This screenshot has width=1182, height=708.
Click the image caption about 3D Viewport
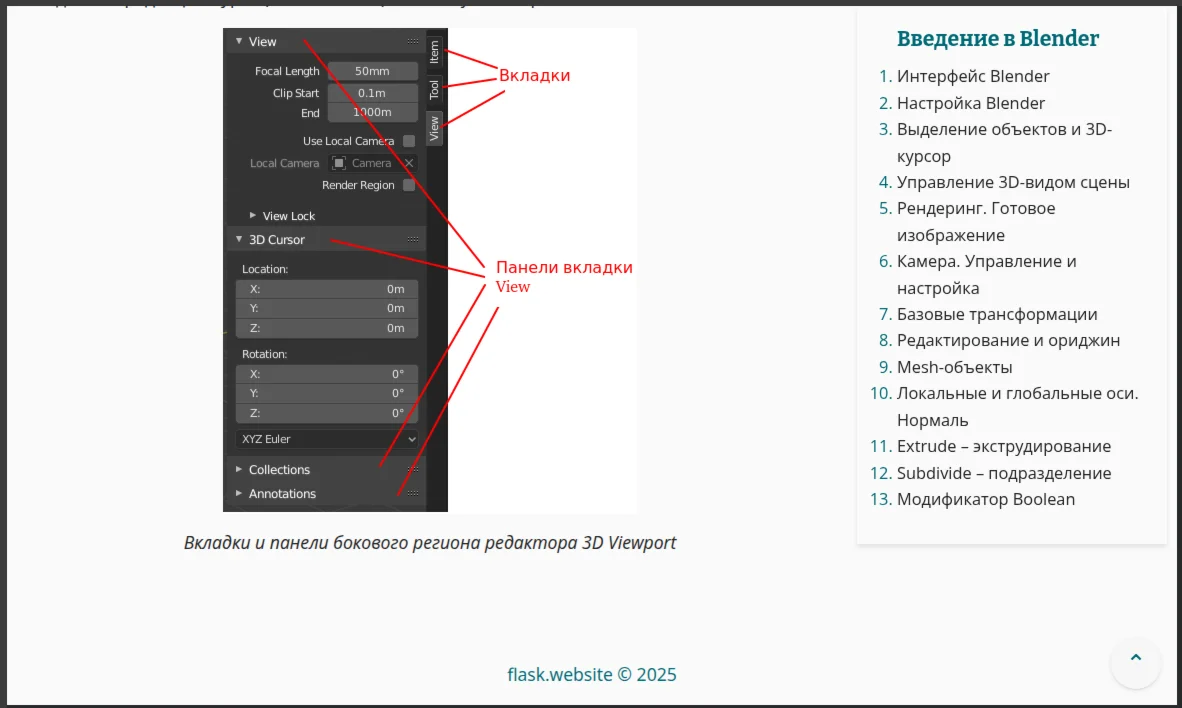coord(430,543)
